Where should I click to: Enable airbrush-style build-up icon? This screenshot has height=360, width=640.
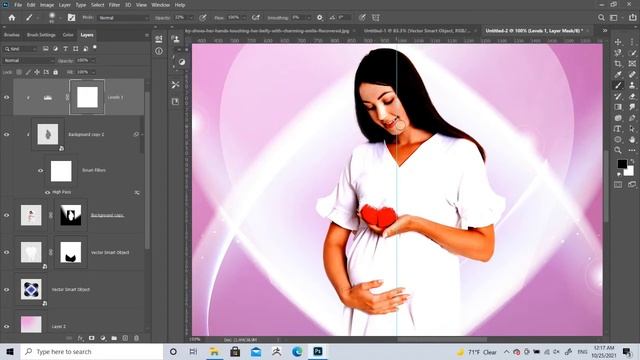[x=256, y=18]
